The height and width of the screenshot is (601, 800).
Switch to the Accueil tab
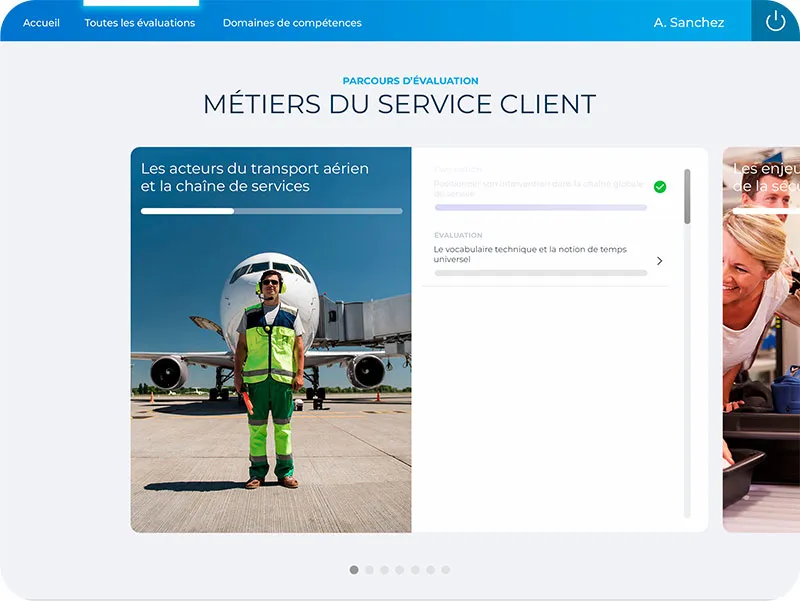pyautogui.click(x=40, y=21)
